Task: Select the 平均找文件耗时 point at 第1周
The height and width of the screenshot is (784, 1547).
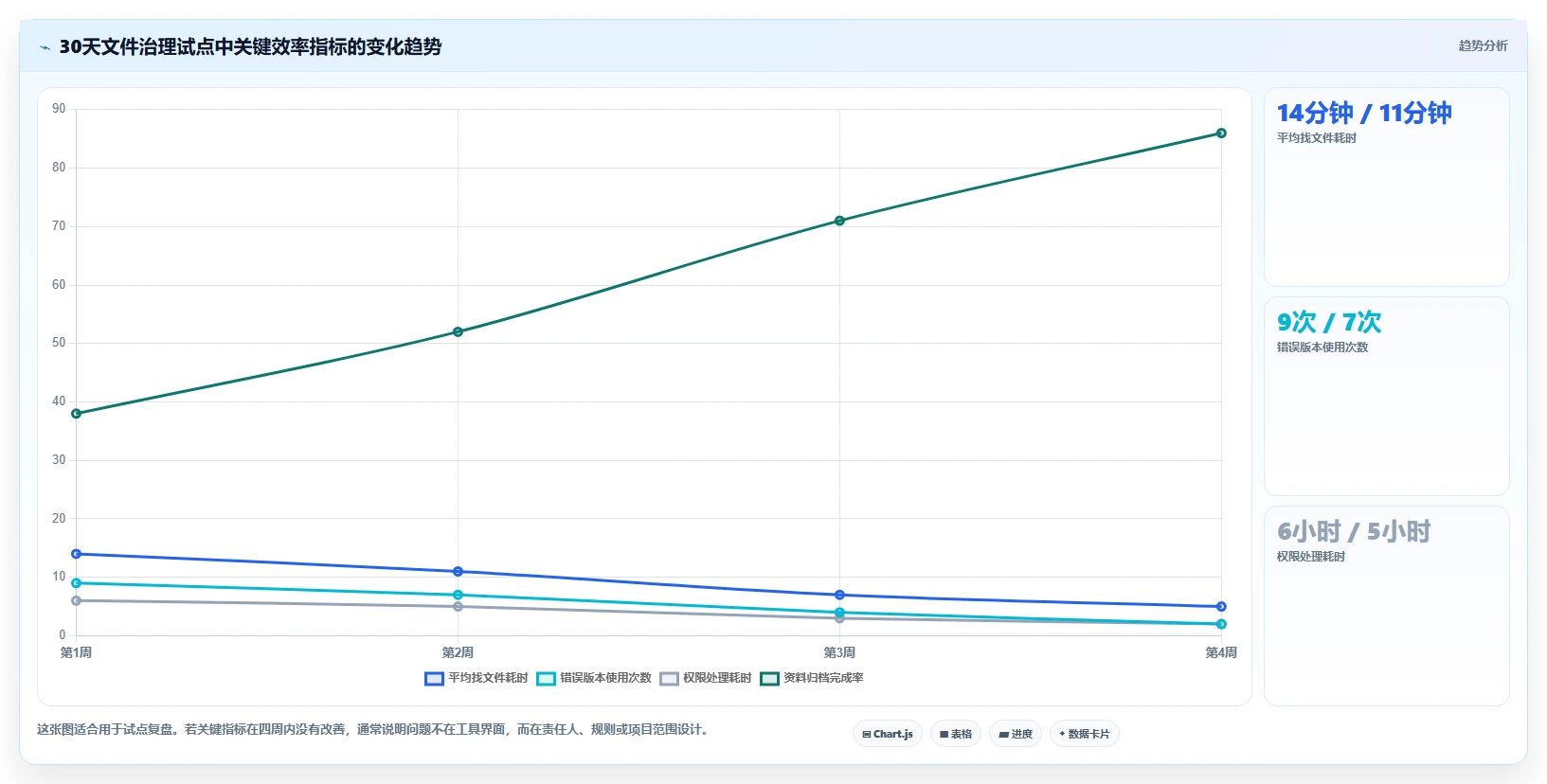Action: [x=77, y=554]
